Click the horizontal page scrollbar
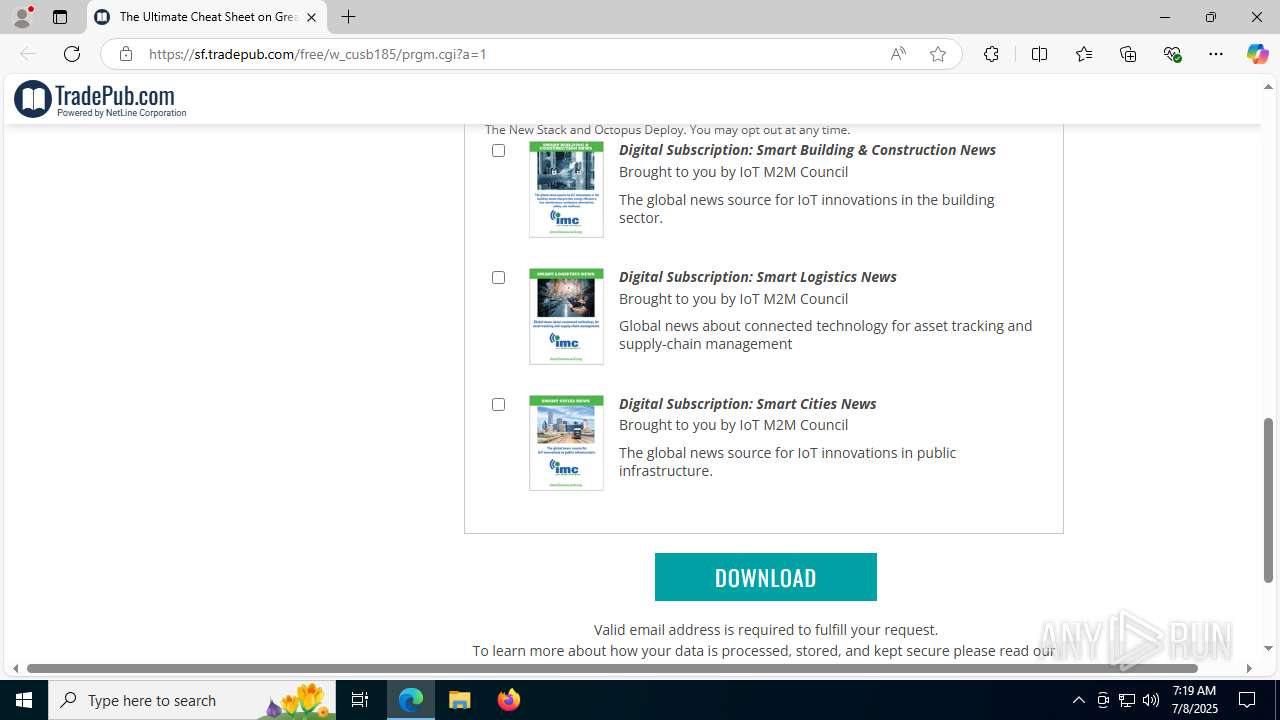This screenshot has height=720, width=1280. (x=612, y=668)
